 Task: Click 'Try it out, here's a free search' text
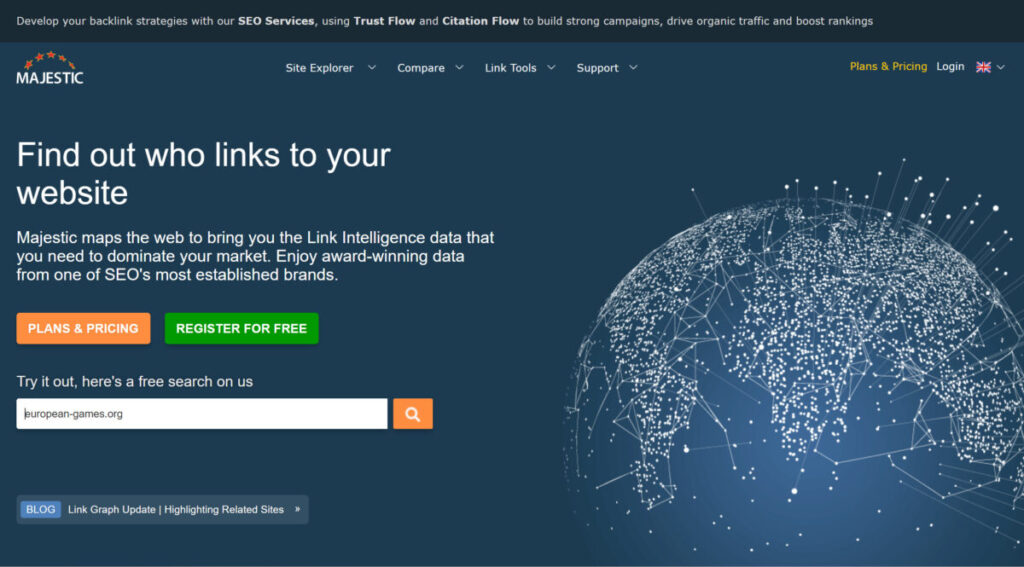coord(135,381)
